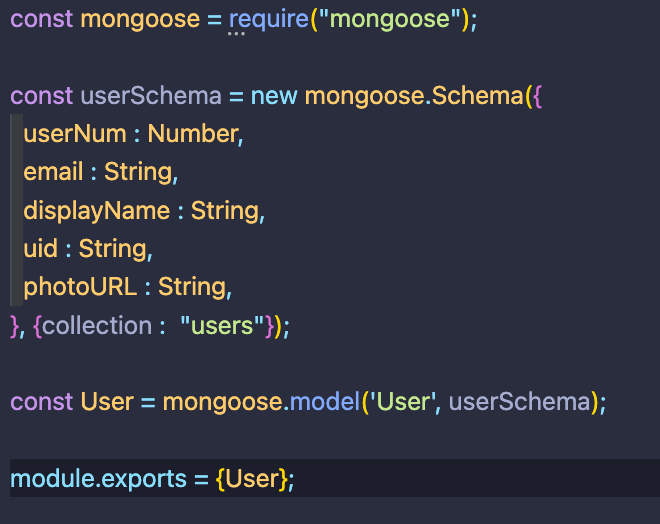The width and height of the screenshot is (660, 524).
Task: Click the displayName field name
Action: (x=96, y=211)
